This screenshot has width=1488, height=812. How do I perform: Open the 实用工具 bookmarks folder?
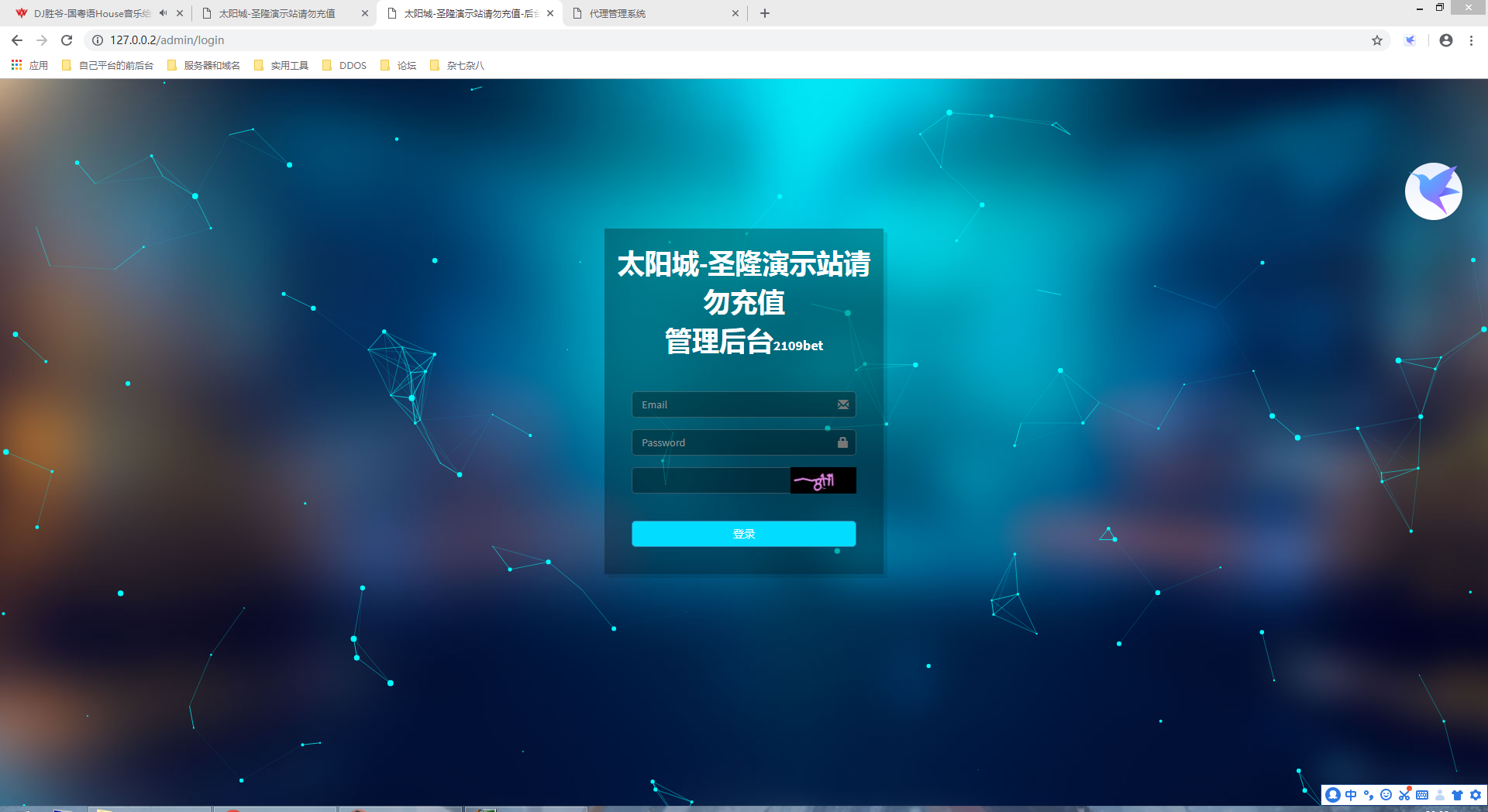click(288, 65)
